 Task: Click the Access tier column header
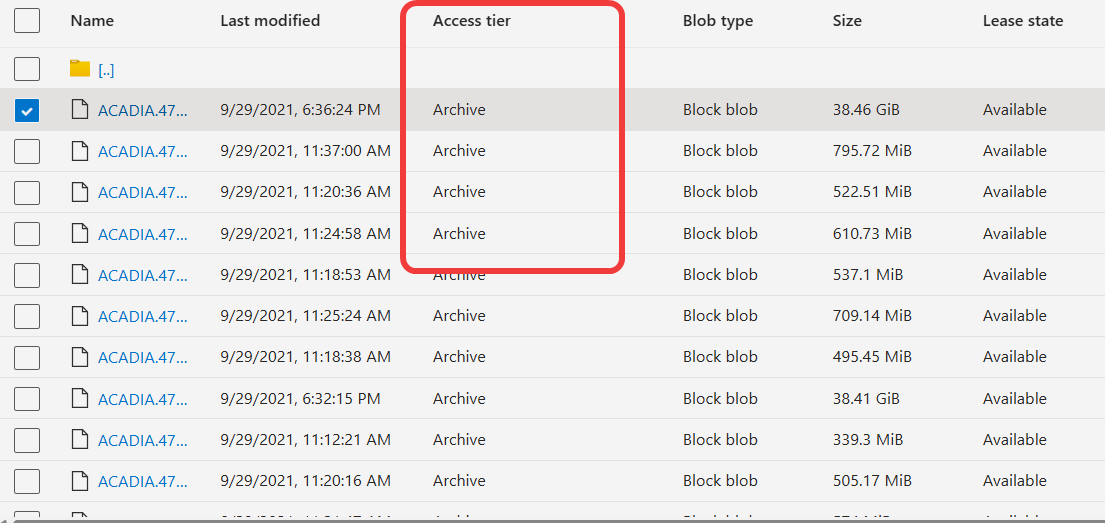[472, 20]
